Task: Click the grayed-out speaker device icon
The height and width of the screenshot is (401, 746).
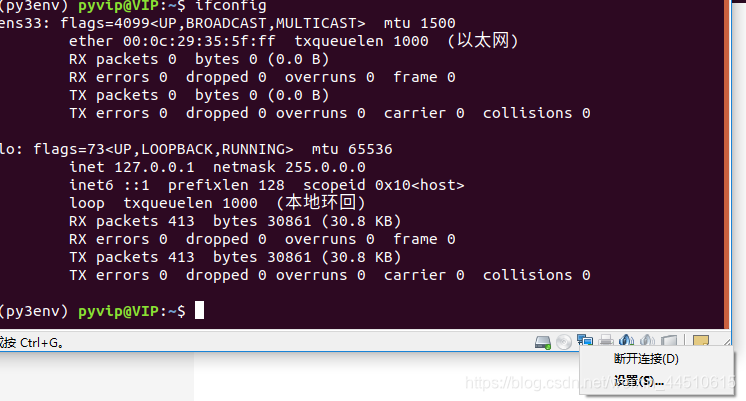Action: (x=648, y=341)
